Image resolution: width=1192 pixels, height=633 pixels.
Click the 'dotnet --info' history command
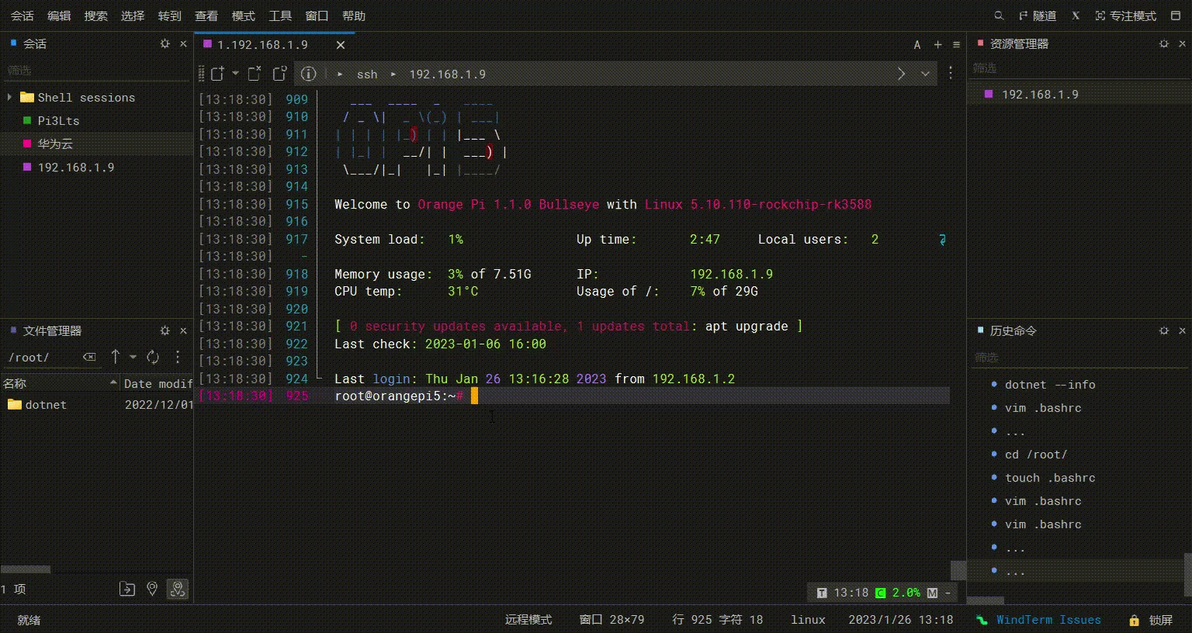[x=1049, y=385]
